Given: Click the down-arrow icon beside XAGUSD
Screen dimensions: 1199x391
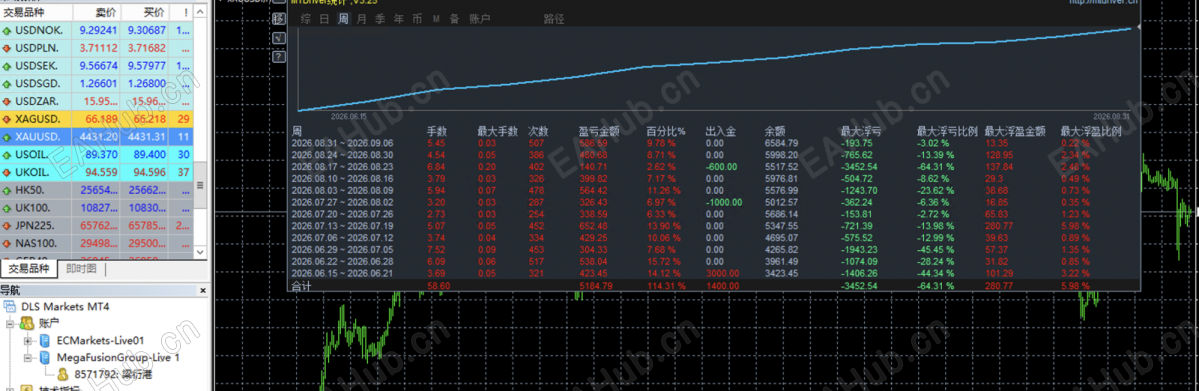Looking at the screenshot, I should (7, 119).
